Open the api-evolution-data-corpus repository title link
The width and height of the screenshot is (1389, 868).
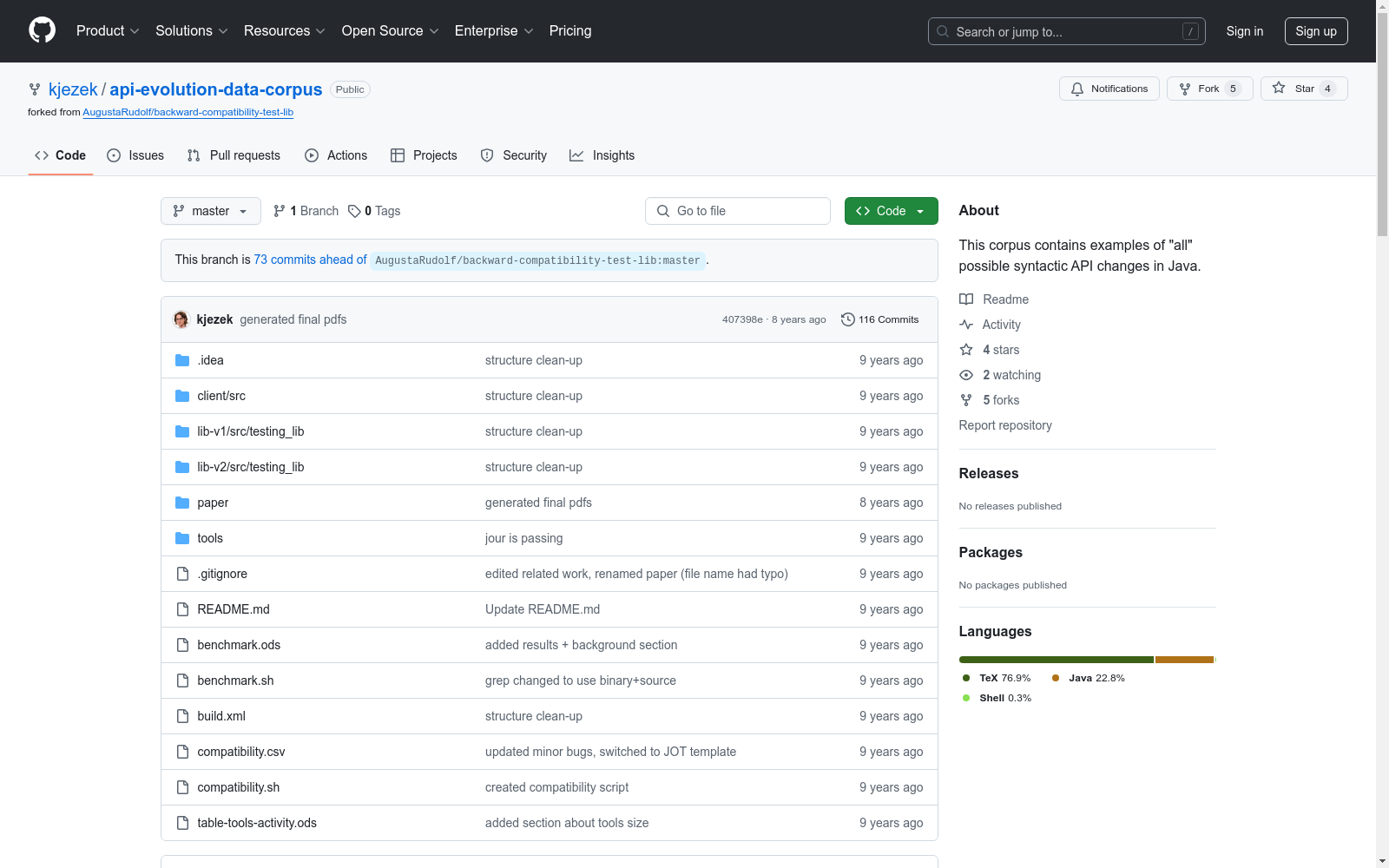point(216,89)
